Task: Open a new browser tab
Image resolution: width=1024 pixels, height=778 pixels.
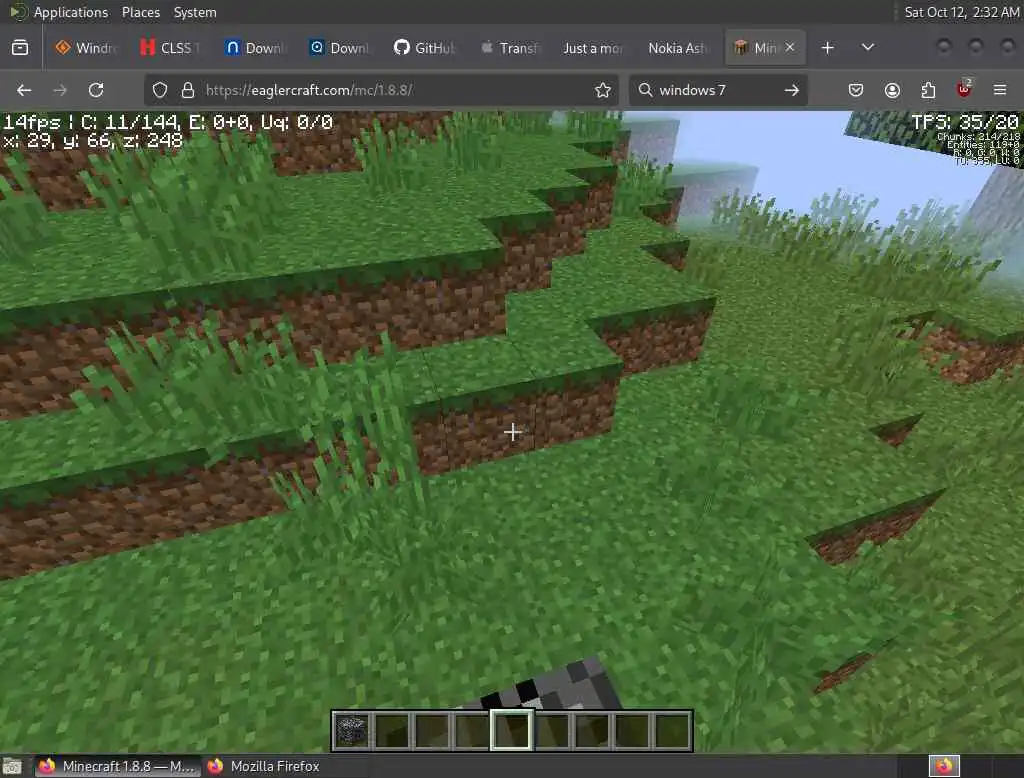Action: [x=827, y=48]
